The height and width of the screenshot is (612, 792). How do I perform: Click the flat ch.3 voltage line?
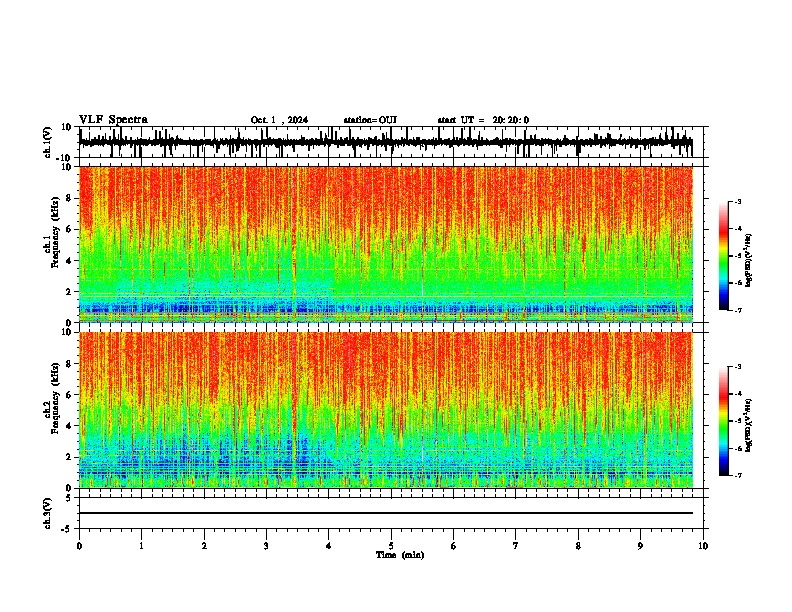[x=386, y=513]
